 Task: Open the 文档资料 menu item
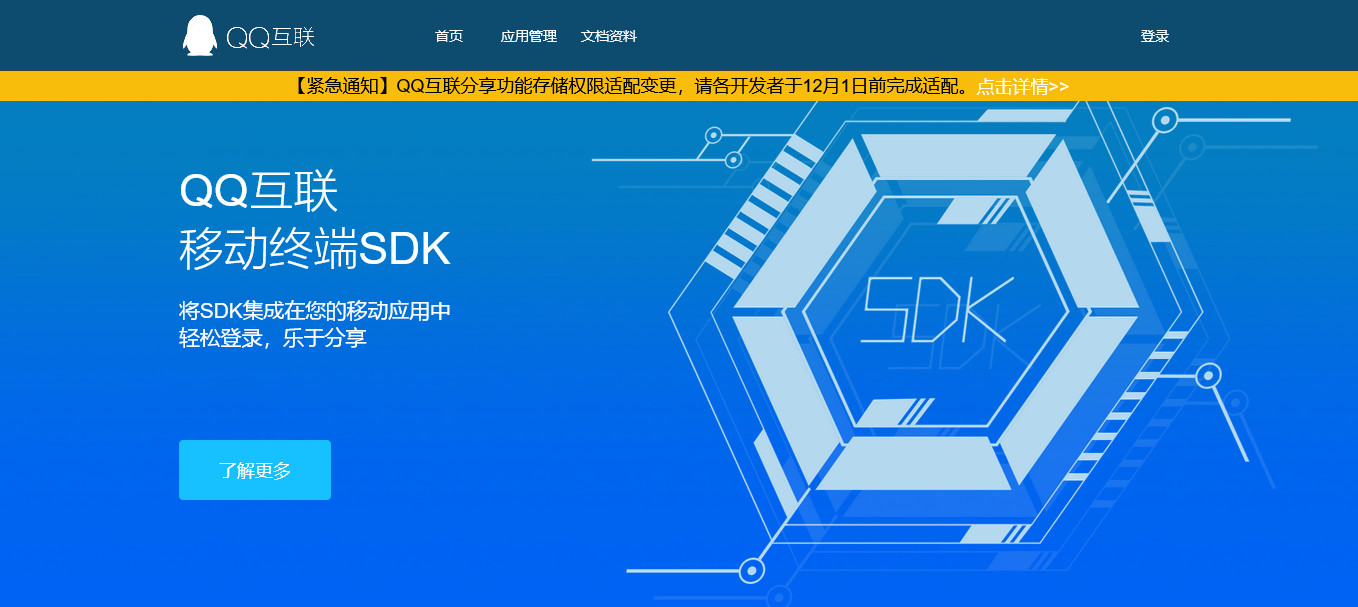[x=609, y=36]
